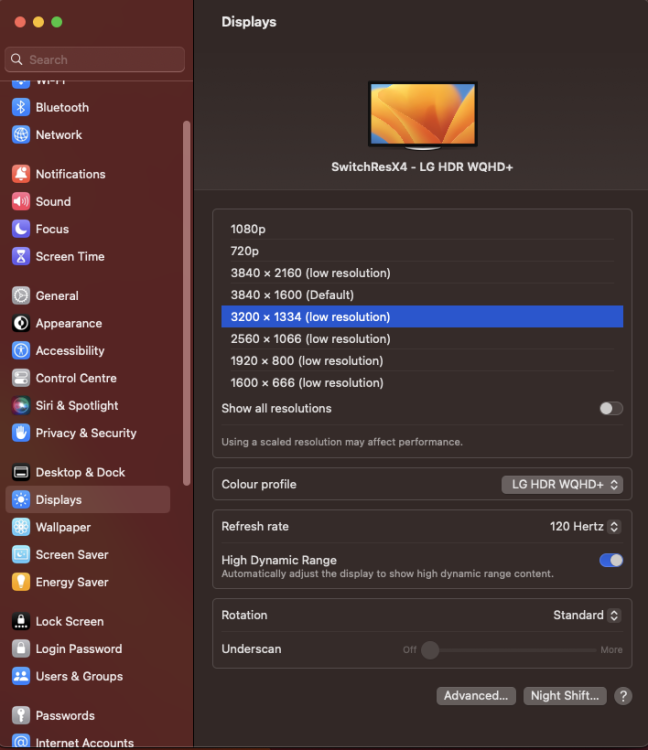The height and width of the screenshot is (750, 648).
Task: Open Bluetooth settings icon in sidebar
Action: coord(21,107)
